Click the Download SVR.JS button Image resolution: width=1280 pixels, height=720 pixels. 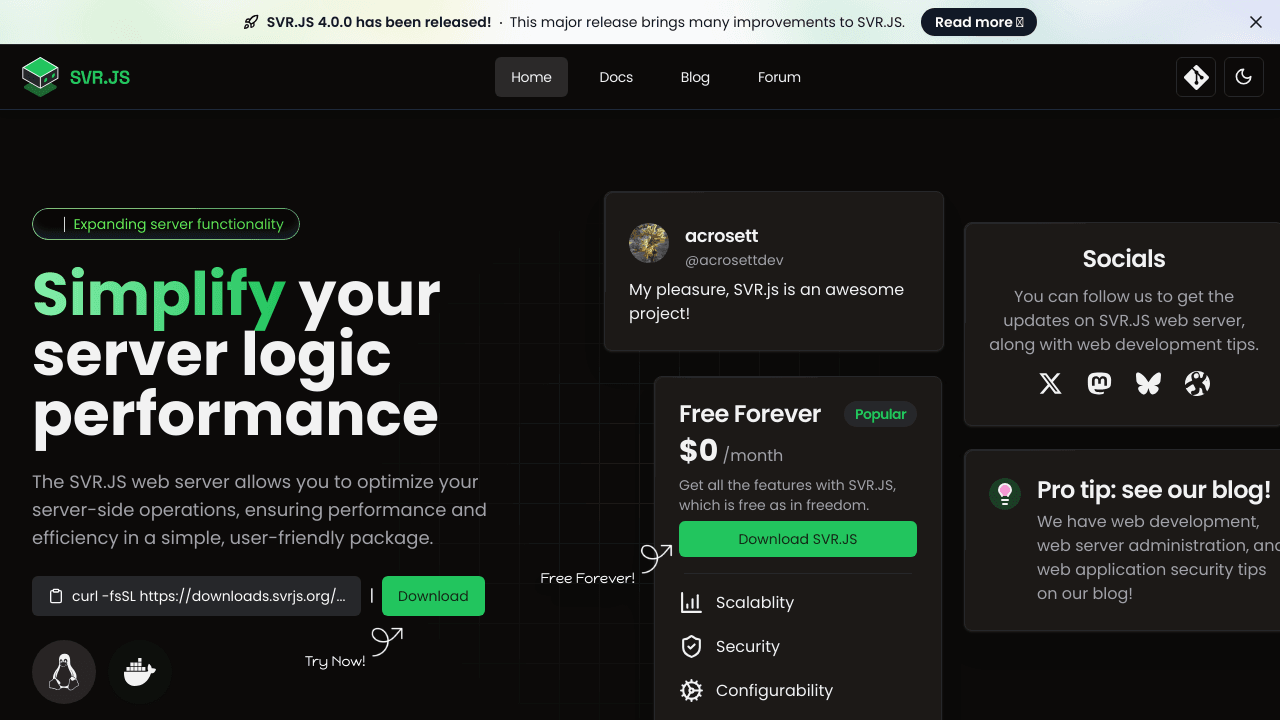[797, 539]
